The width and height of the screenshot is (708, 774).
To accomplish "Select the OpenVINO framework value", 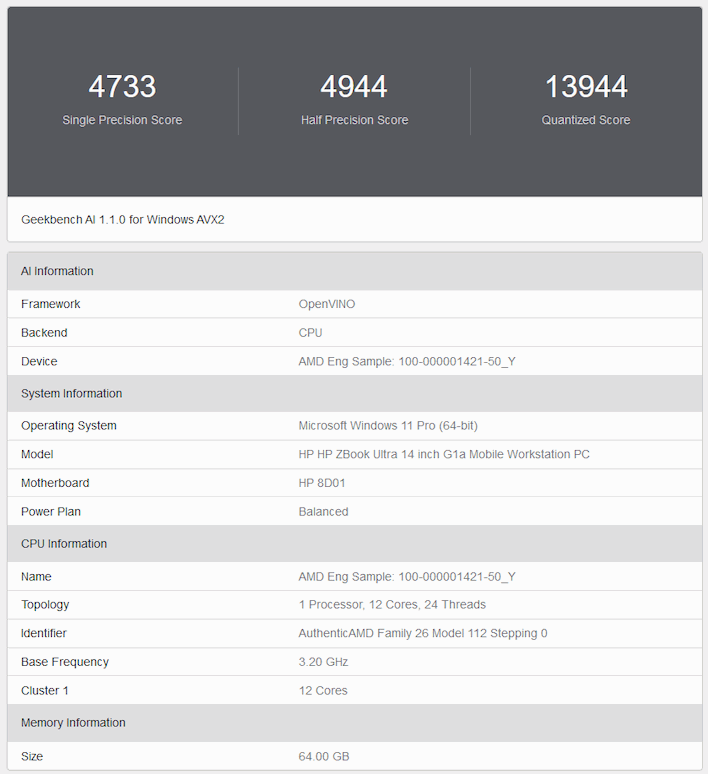I will [326, 304].
